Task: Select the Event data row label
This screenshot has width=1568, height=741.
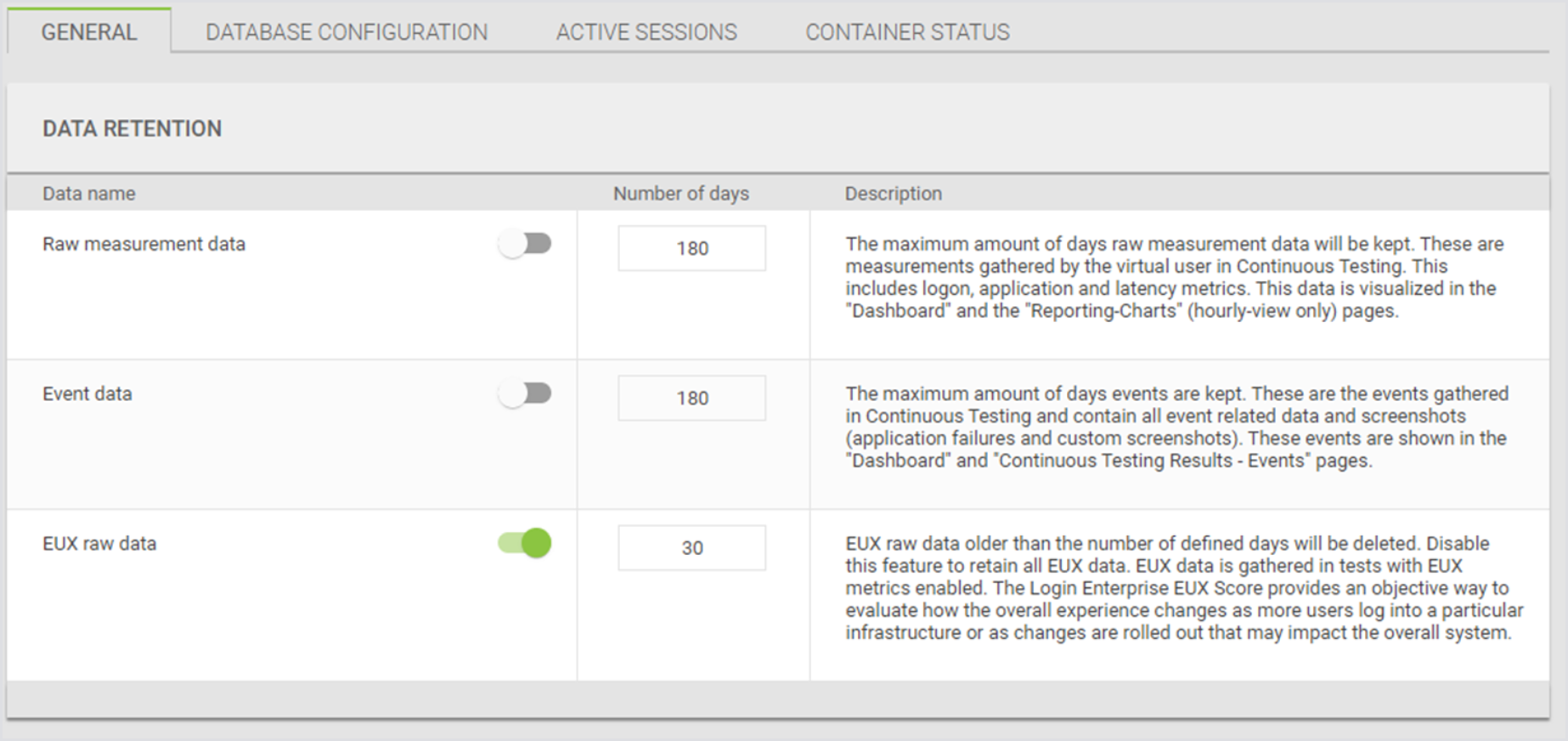Action: 87,393
